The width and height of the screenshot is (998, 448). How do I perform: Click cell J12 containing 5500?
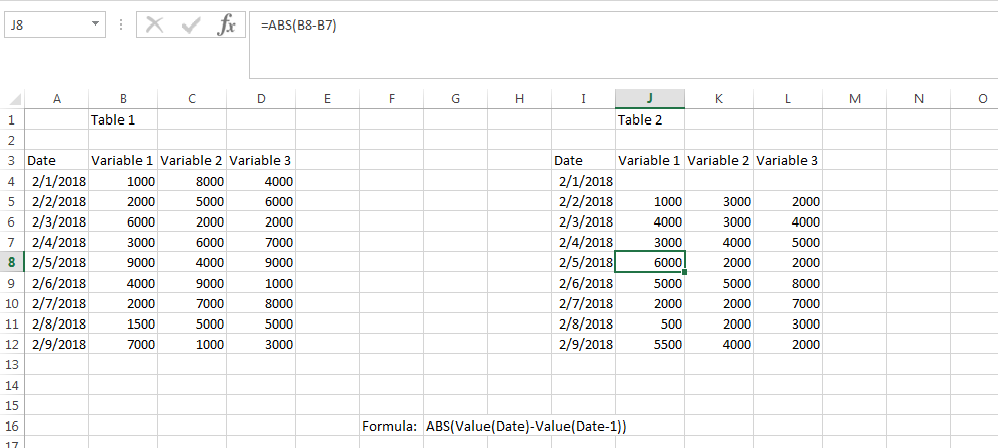pyautogui.click(x=650, y=344)
